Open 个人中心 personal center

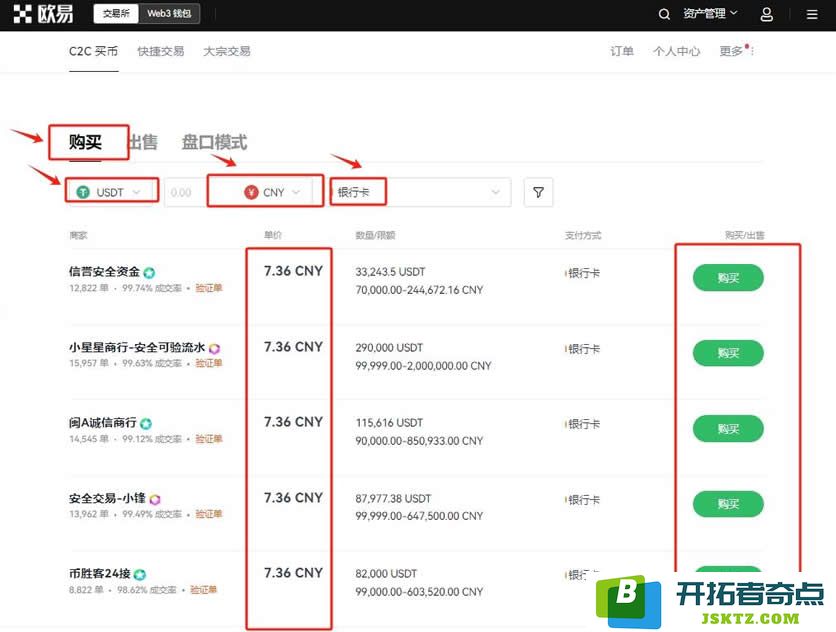coord(677,51)
